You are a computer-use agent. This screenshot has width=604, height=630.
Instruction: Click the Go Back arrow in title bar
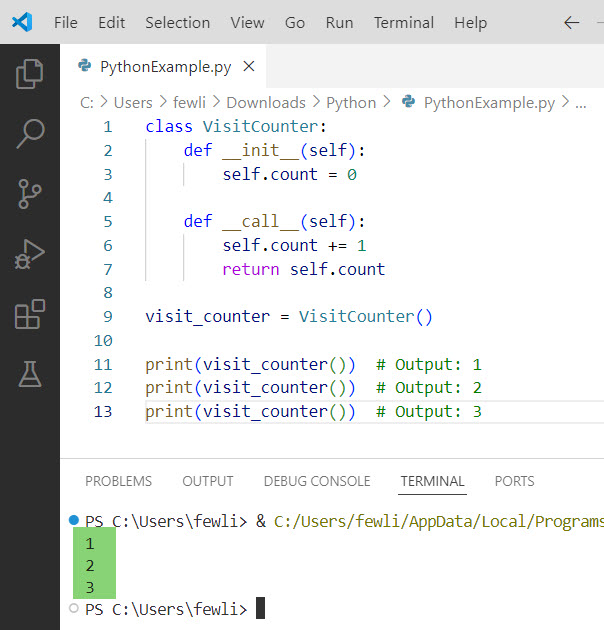[x=571, y=22]
